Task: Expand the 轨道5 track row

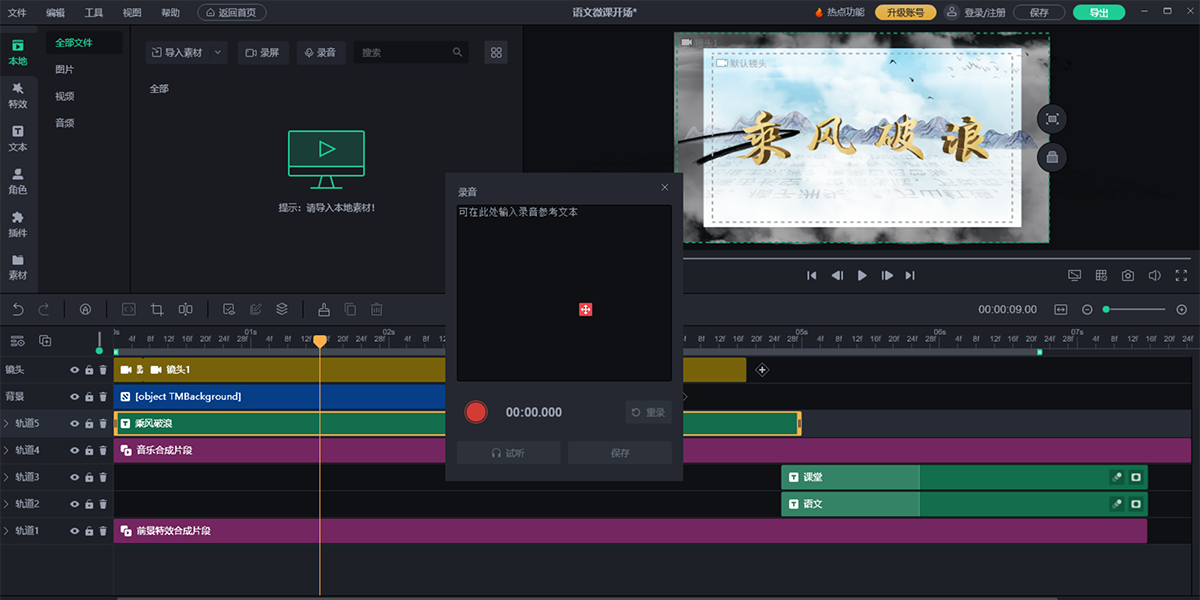Action: pyautogui.click(x=6, y=424)
